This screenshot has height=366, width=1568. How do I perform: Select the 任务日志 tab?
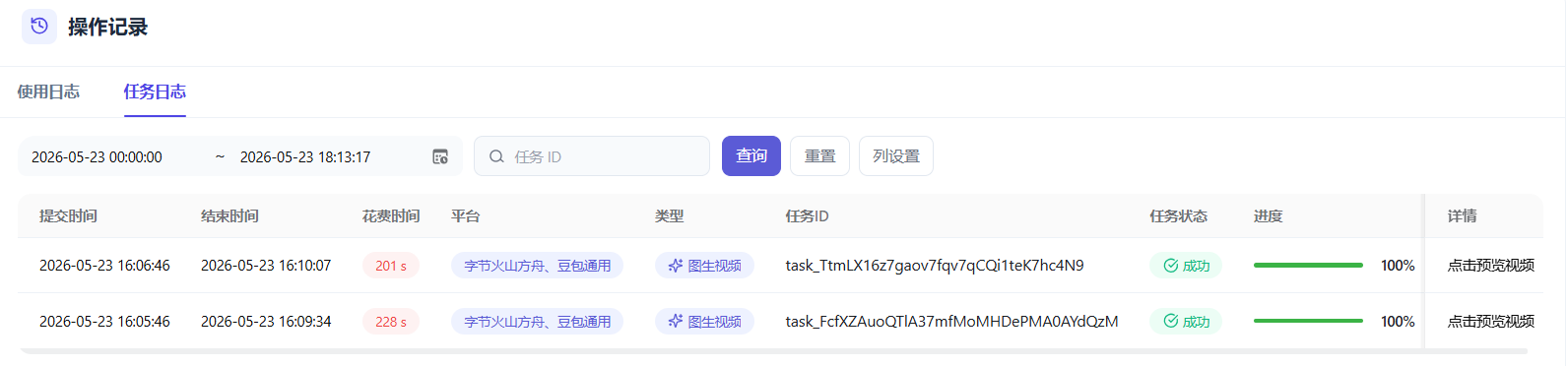155,91
